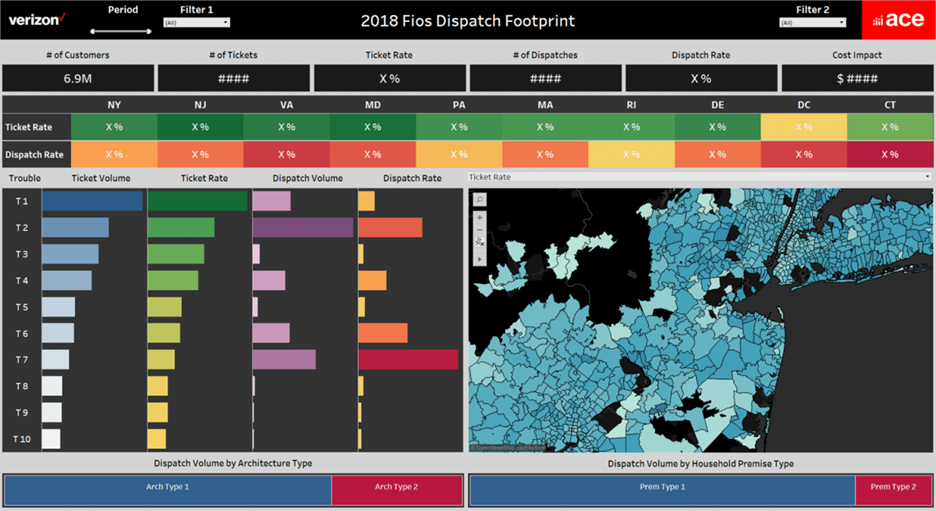Select the Cost Impact KPI value
The height and width of the screenshot is (511, 936).
click(x=857, y=78)
